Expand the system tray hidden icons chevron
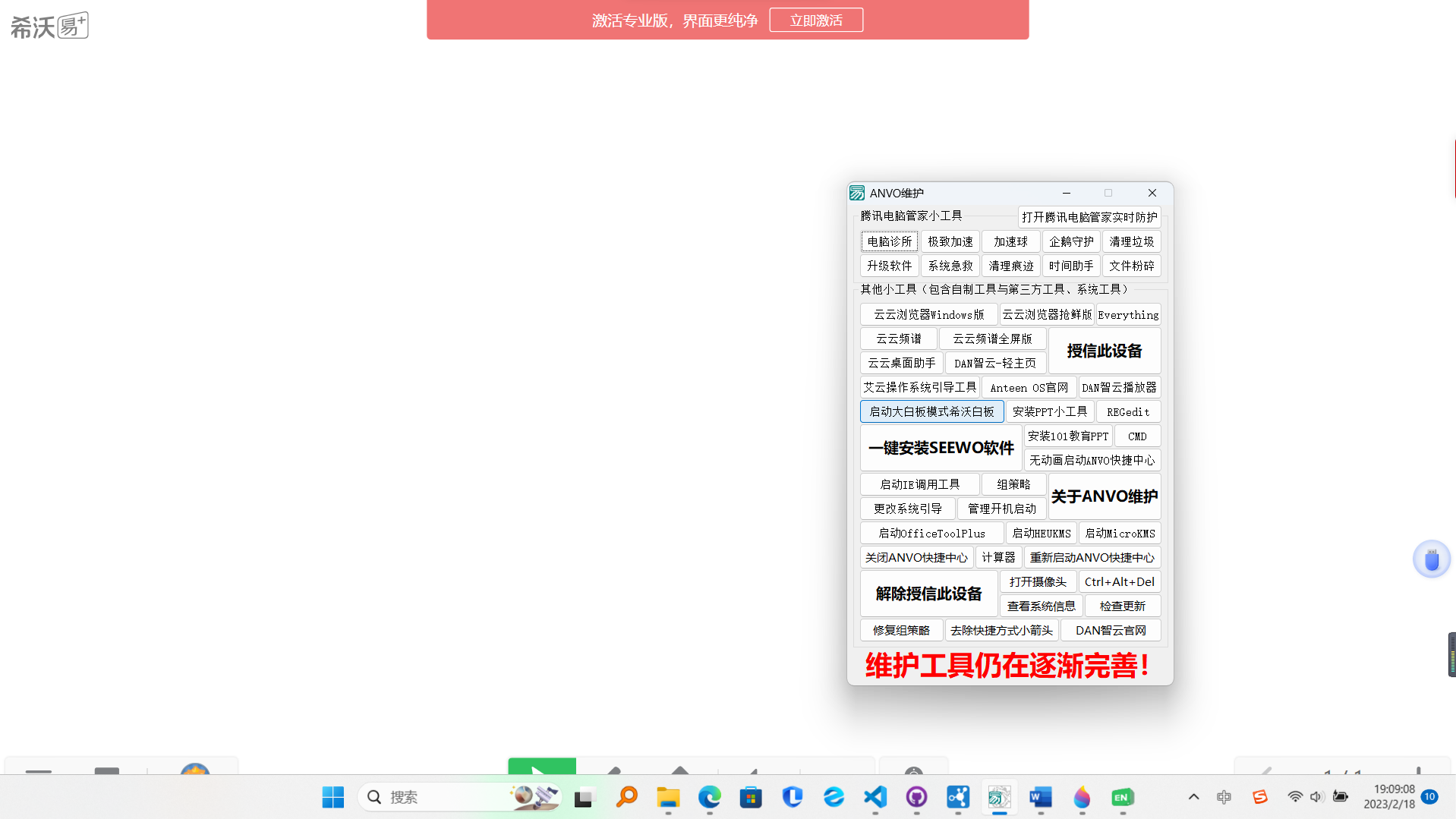 (x=1193, y=797)
